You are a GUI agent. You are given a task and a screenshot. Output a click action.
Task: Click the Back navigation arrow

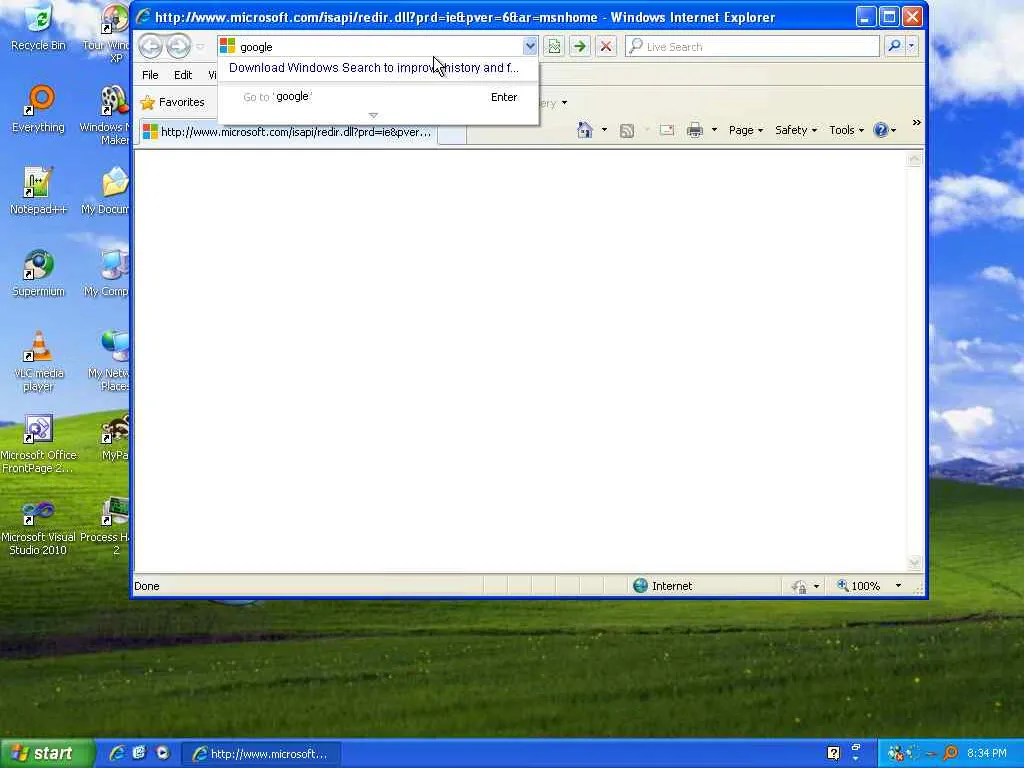pyautogui.click(x=150, y=46)
